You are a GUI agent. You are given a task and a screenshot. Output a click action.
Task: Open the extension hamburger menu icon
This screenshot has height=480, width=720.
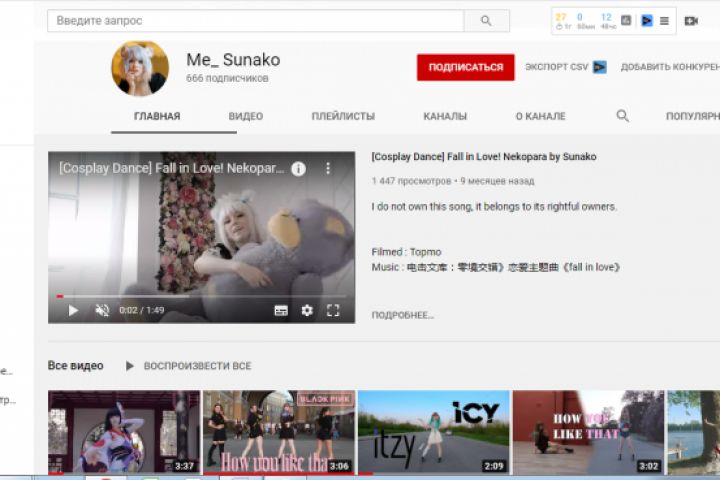(x=664, y=21)
